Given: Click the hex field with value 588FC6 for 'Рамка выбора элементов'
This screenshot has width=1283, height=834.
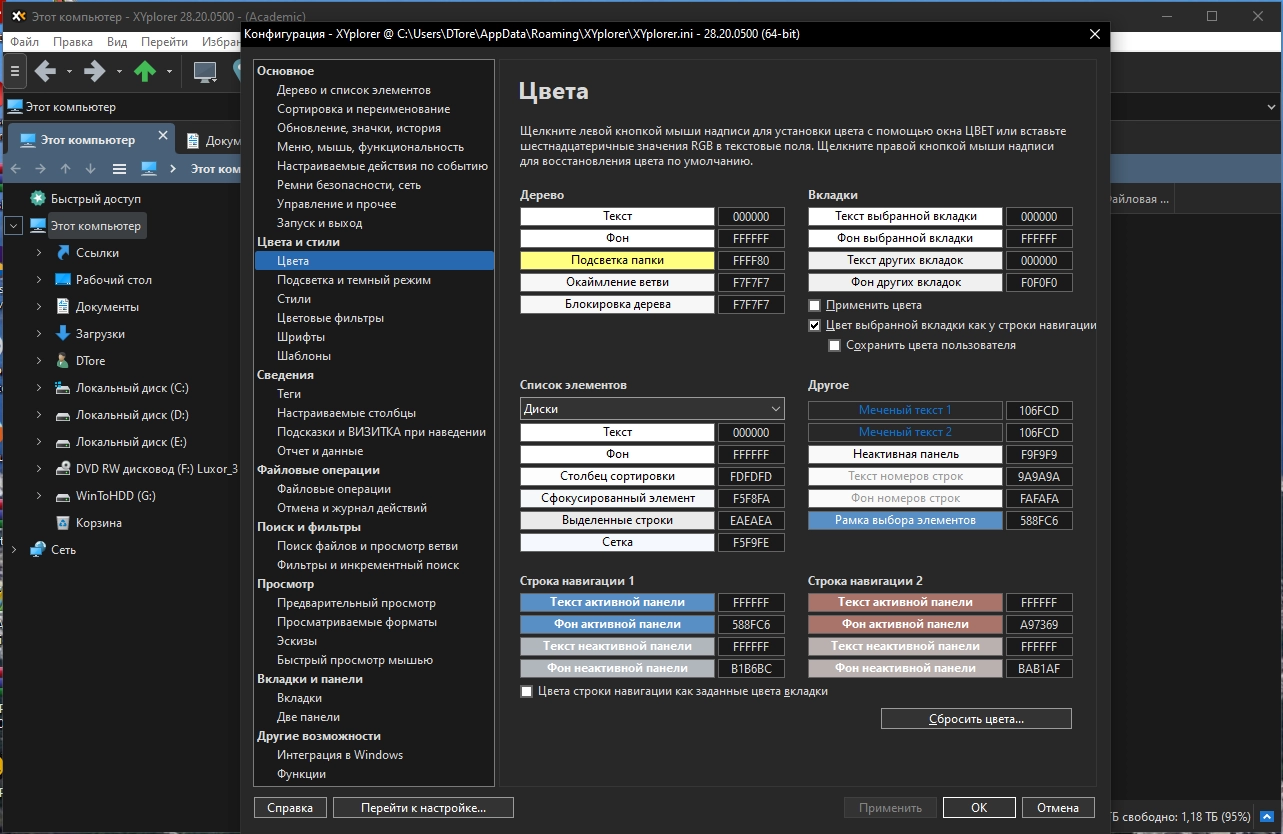Looking at the screenshot, I should pyautogui.click(x=1039, y=520).
